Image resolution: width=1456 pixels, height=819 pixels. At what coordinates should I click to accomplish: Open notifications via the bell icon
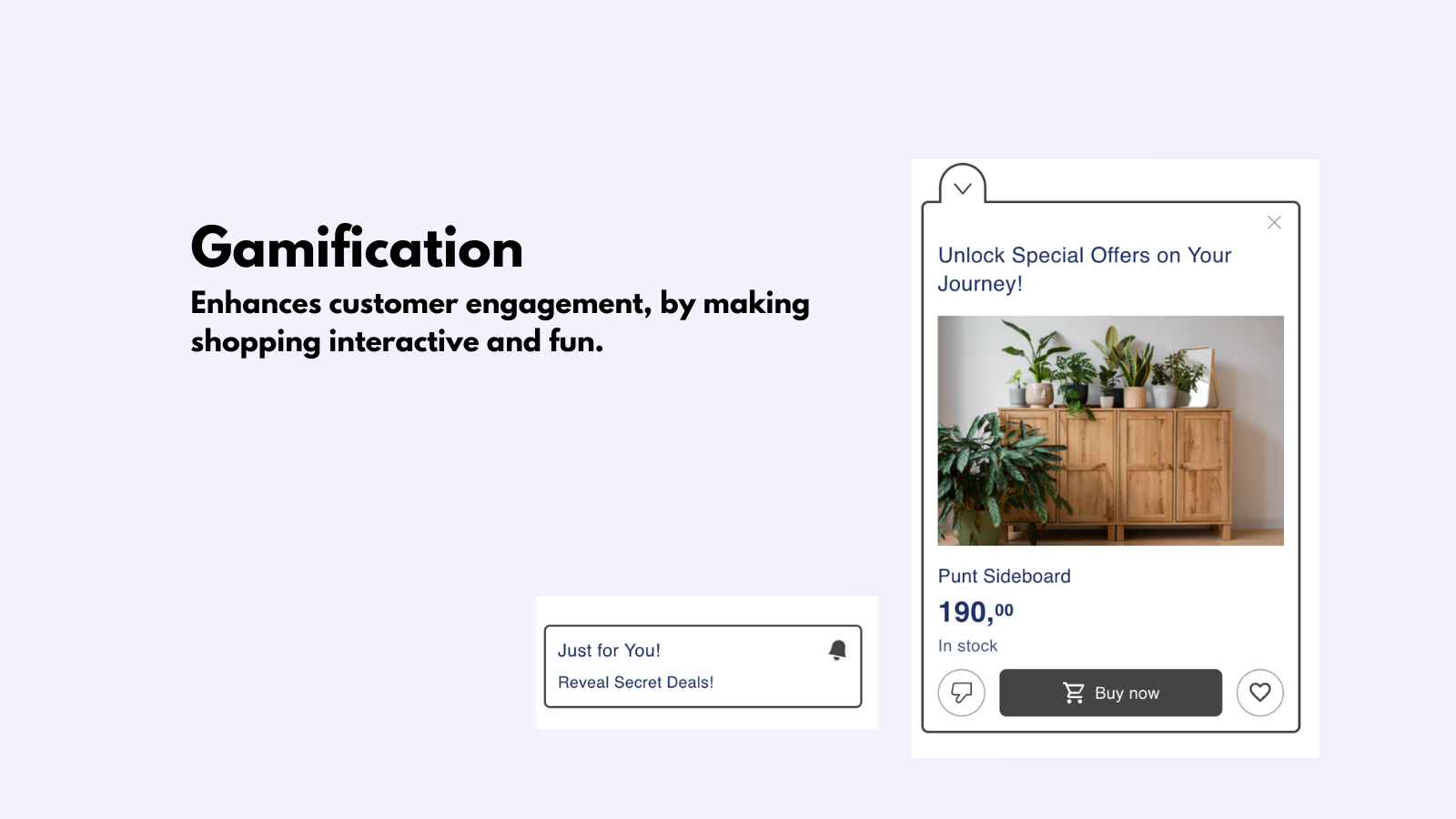coord(837,648)
